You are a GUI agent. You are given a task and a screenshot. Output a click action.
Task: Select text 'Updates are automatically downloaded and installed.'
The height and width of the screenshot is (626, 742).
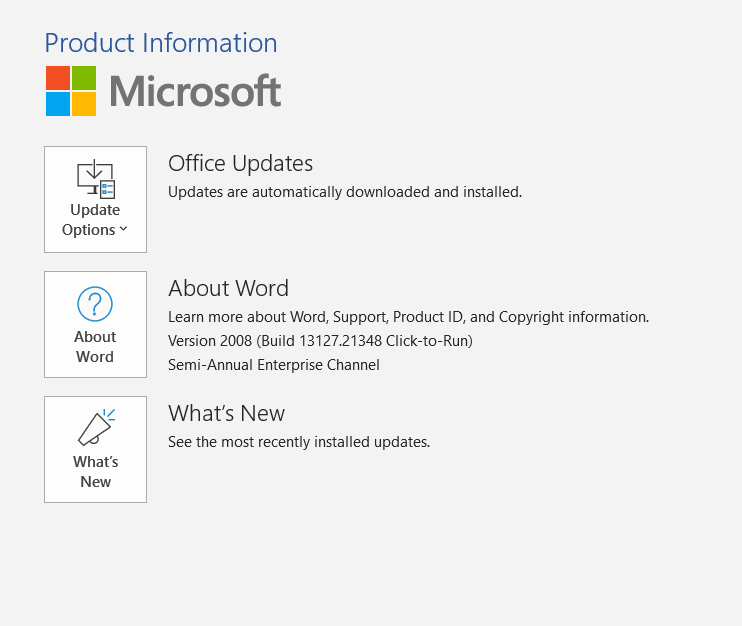click(345, 192)
